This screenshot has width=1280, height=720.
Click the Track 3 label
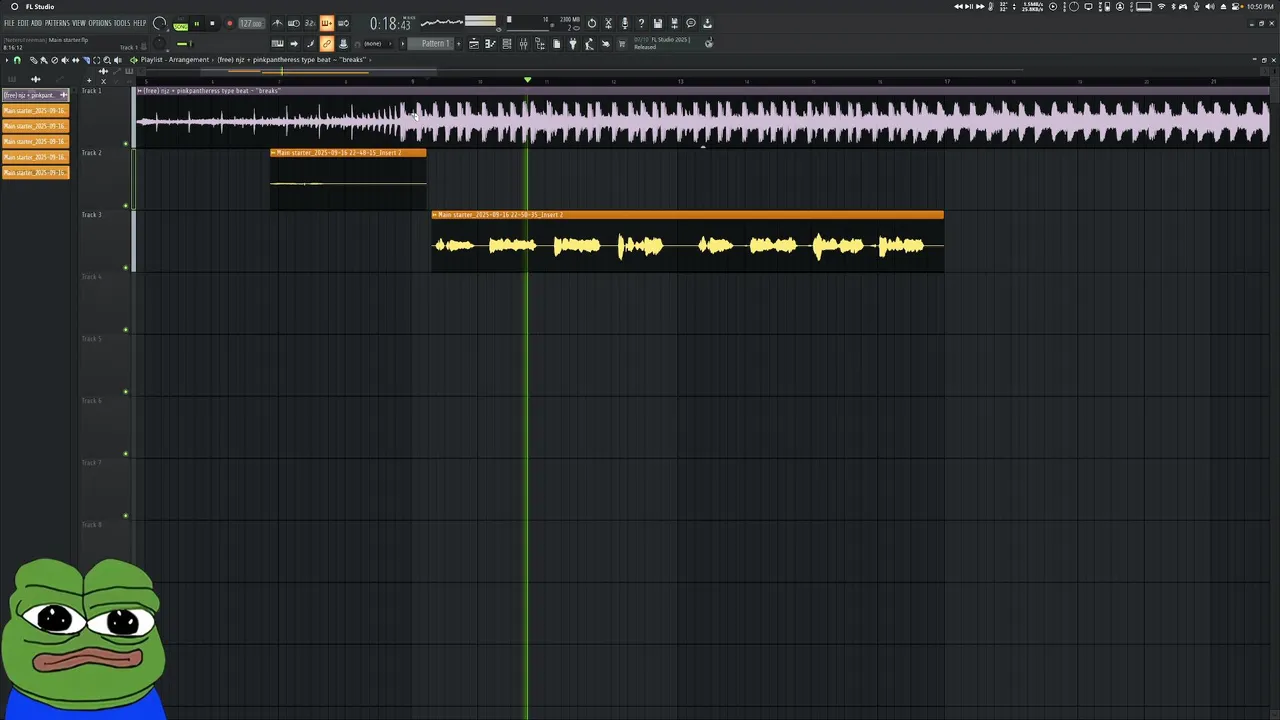(x=91, y=215)
